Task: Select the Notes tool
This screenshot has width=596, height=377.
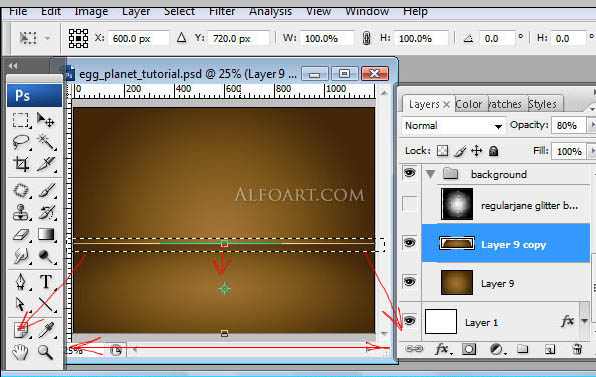Action: 21,330
